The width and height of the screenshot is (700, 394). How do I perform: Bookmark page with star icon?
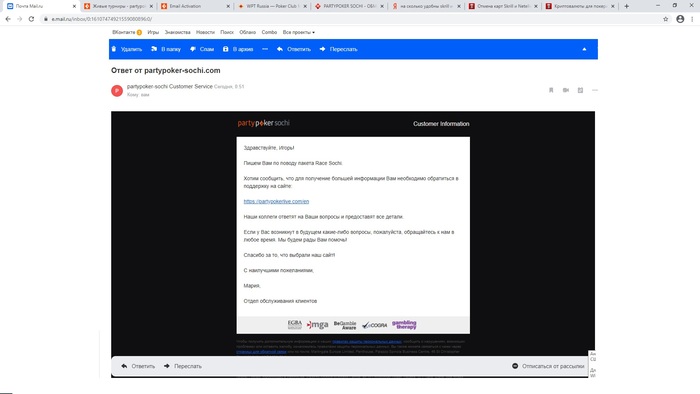[666, 19]
